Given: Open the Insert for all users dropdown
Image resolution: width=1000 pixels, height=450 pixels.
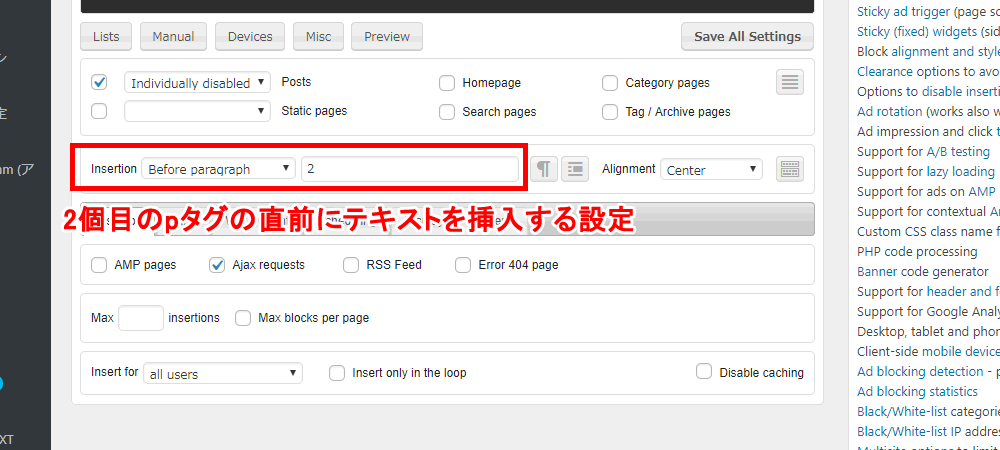Looking at the screenshot, I should click(222, 373).
